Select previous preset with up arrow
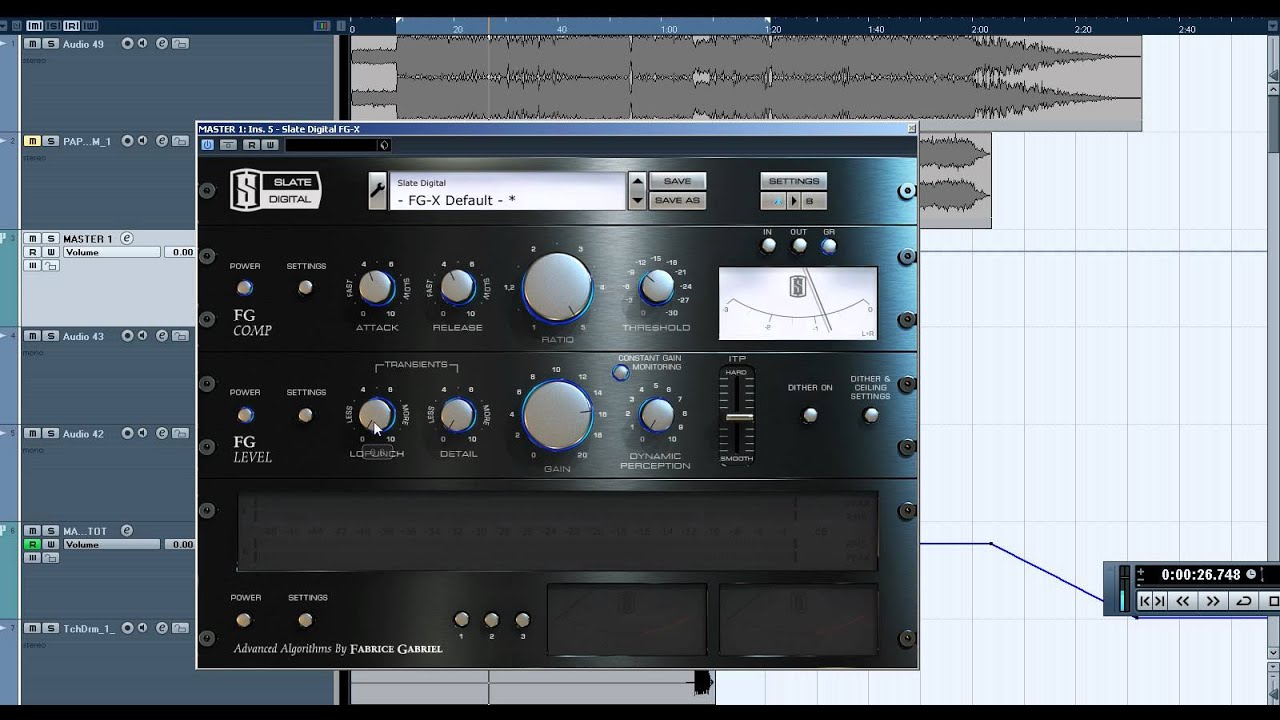 [637, 181]
